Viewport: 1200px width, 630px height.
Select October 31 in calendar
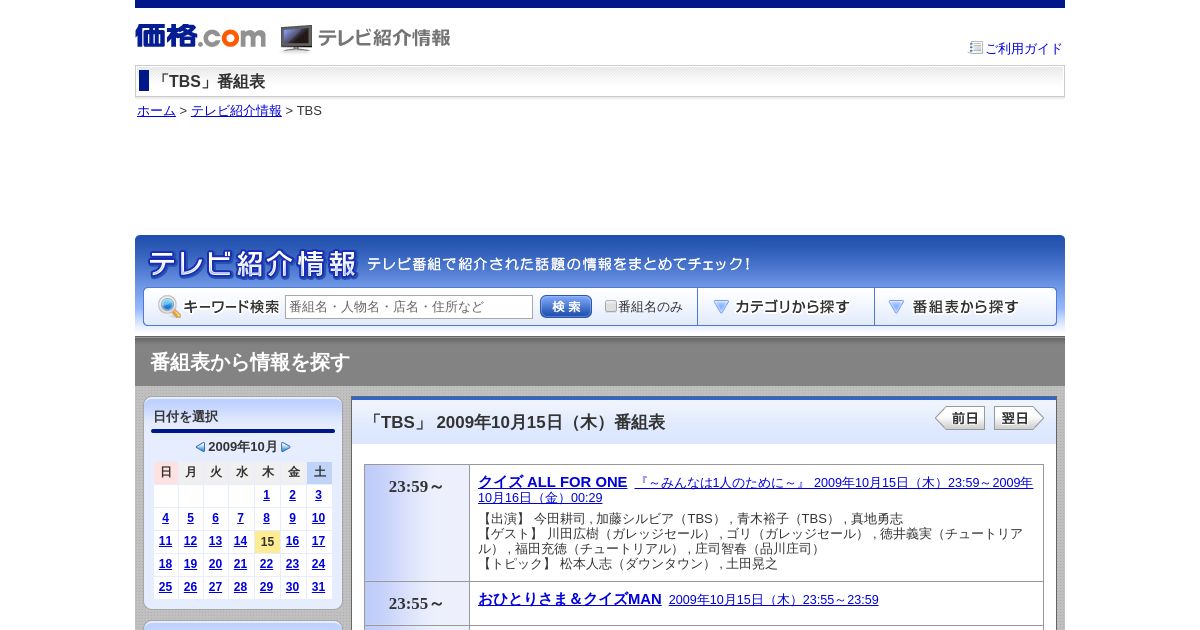[x=318, y=587]
